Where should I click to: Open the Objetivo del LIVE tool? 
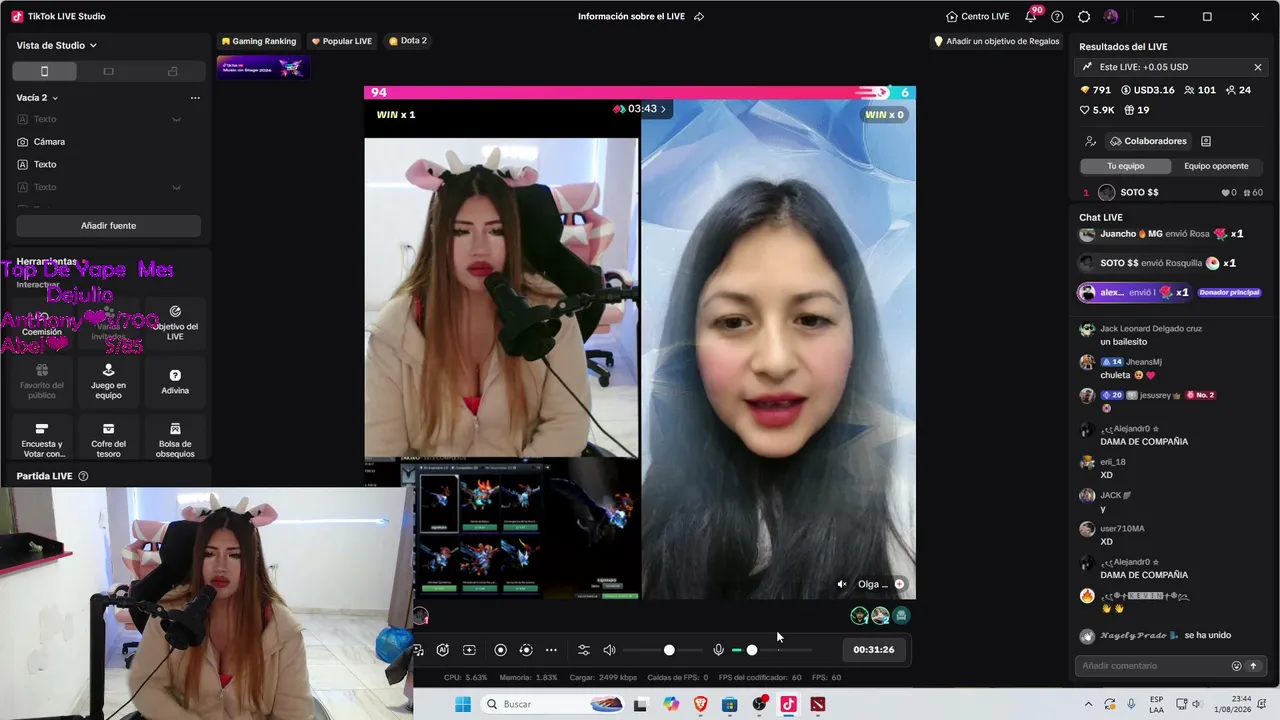175,324
